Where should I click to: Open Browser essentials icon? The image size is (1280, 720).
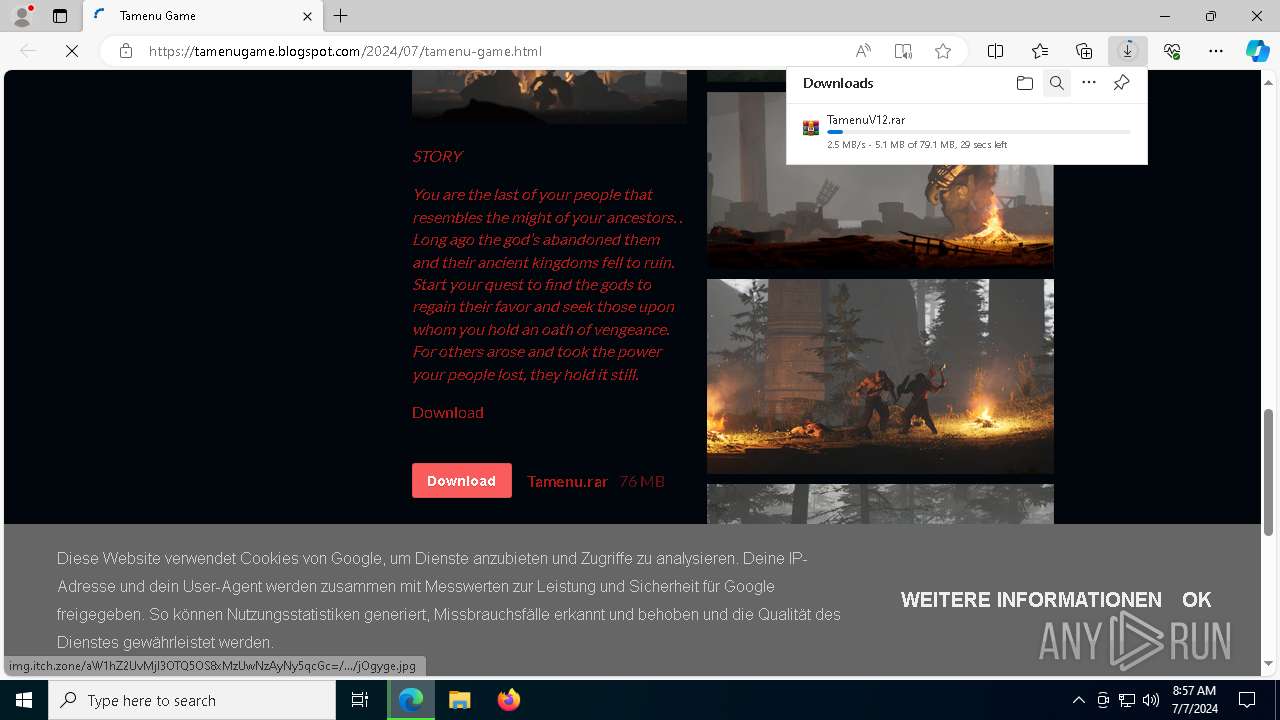tap(1172, 51)
